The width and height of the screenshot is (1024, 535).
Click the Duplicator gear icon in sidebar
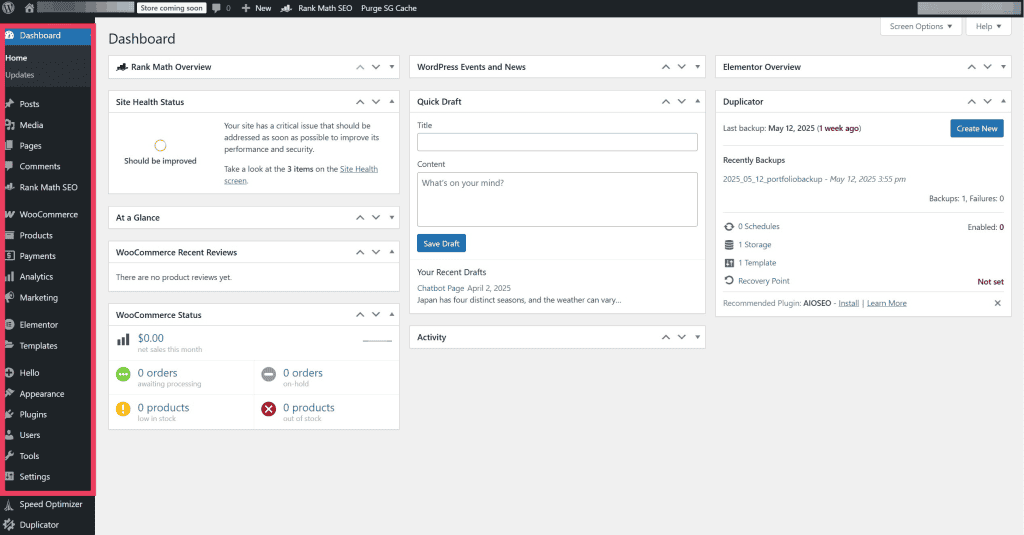point(9,525)
